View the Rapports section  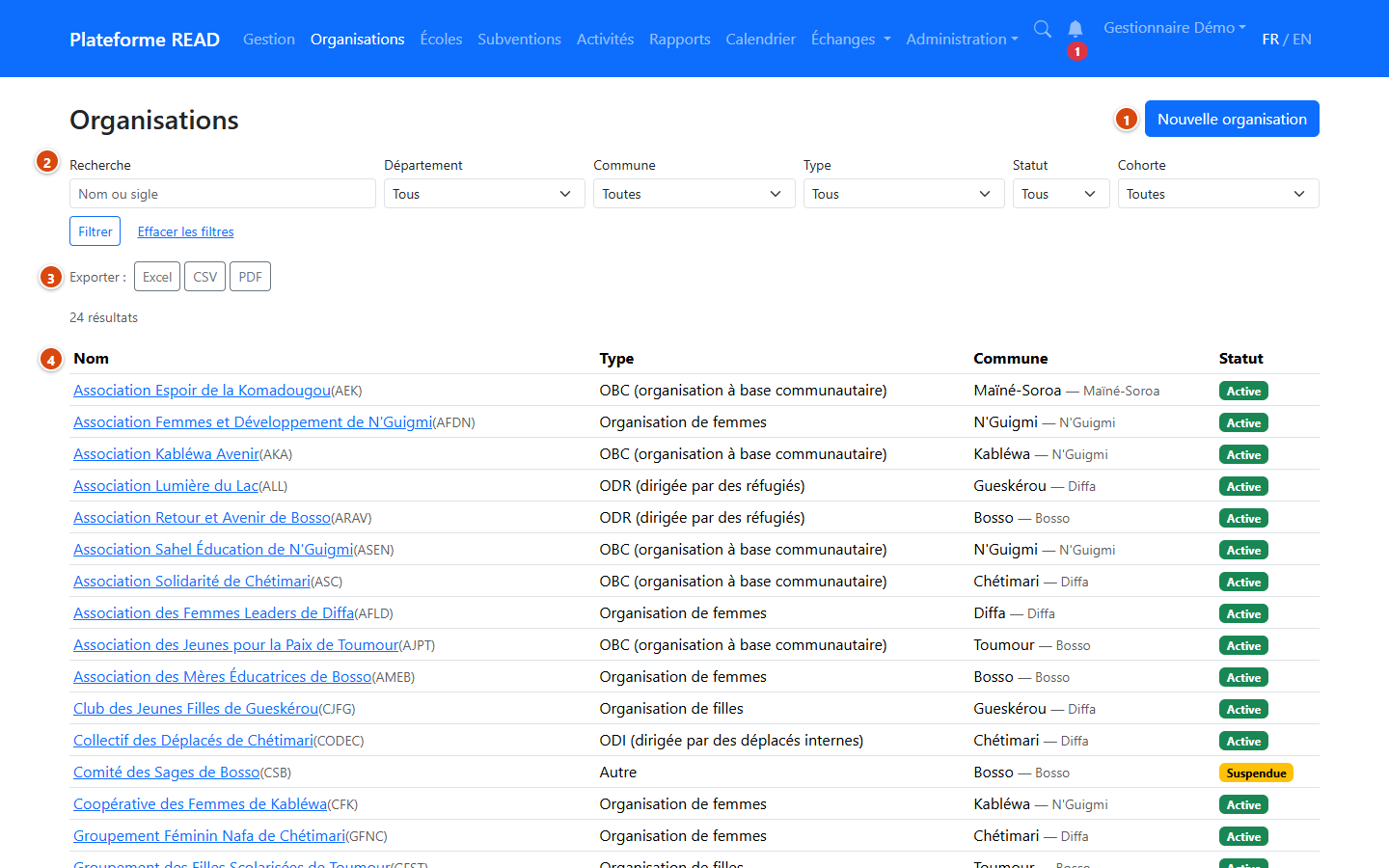[x=680, y=39]
